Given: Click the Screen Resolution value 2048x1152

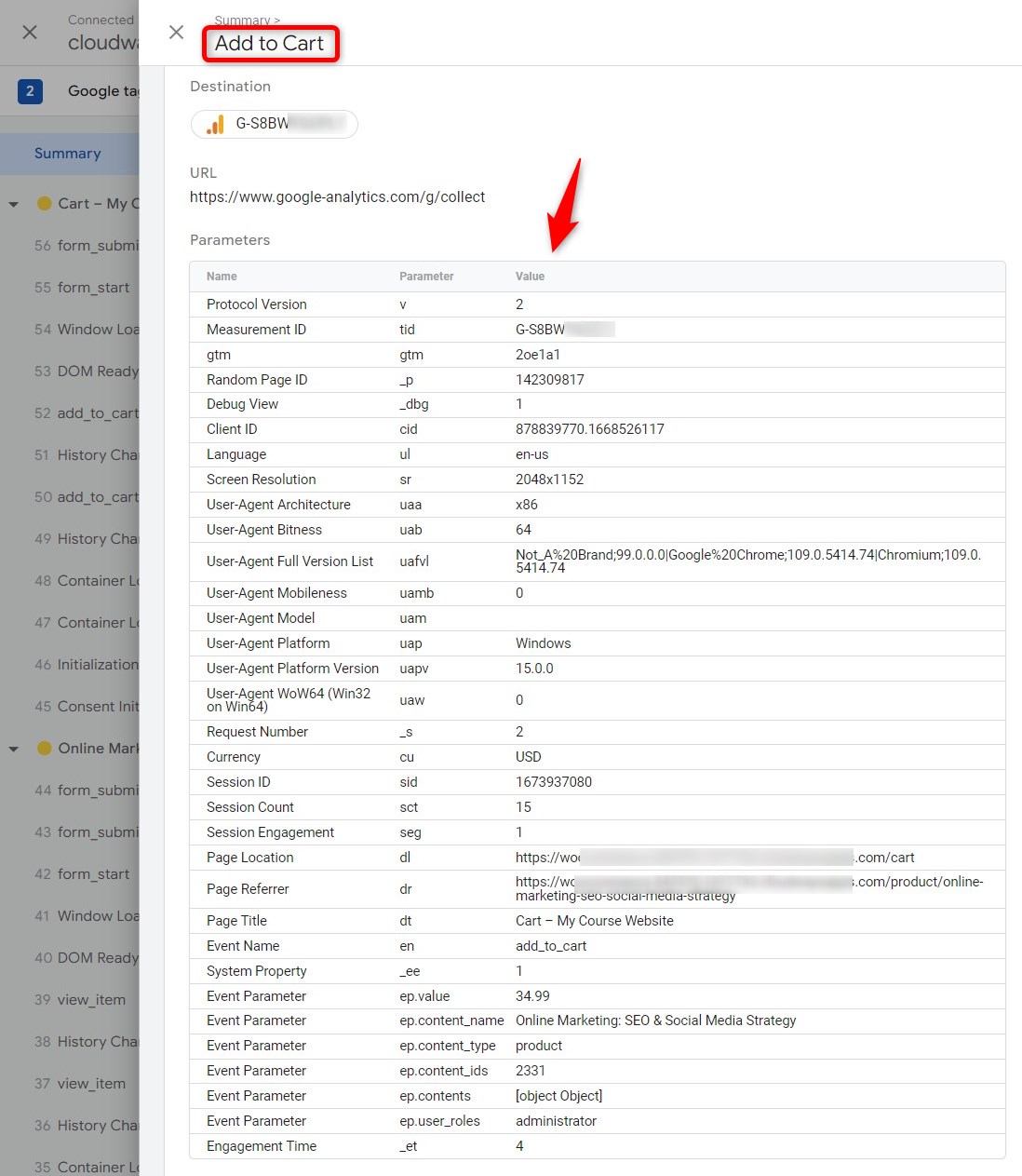Looking at the screenshot, I should [x=549, y=480].
